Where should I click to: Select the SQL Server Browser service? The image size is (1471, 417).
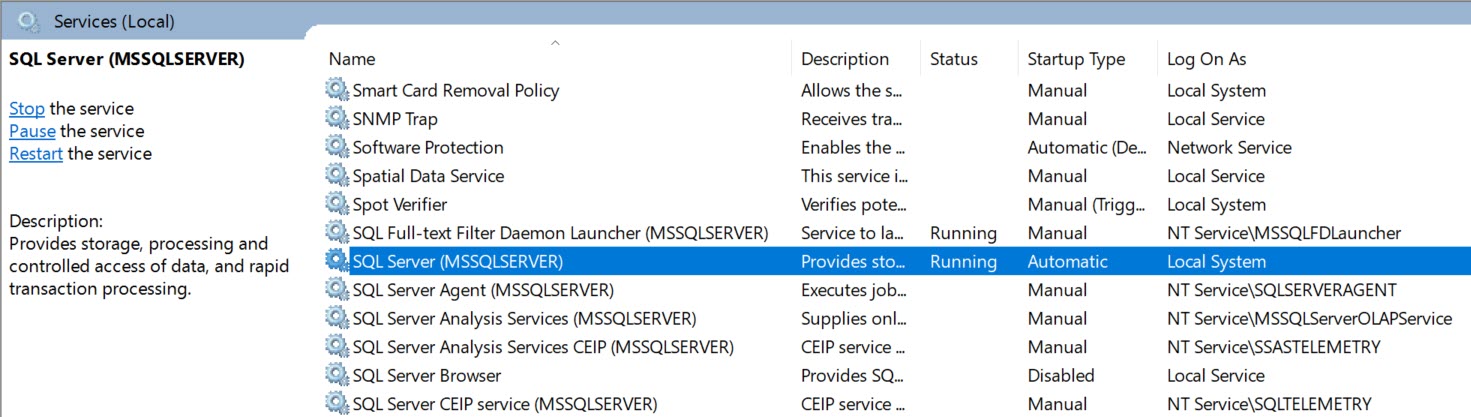point(427,375)
